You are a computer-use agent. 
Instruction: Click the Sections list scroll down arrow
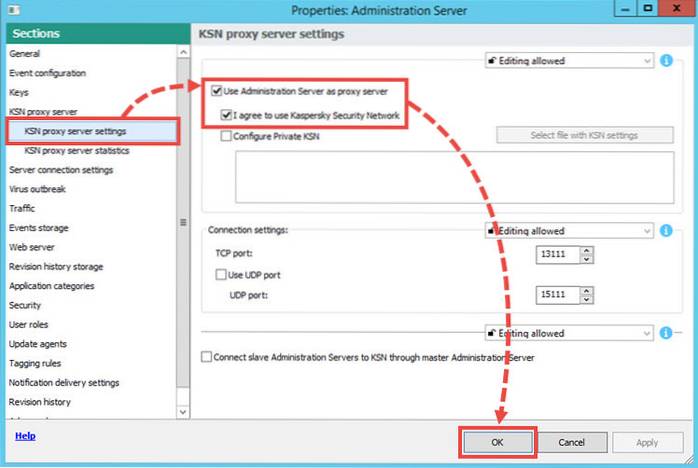[182, 411]
